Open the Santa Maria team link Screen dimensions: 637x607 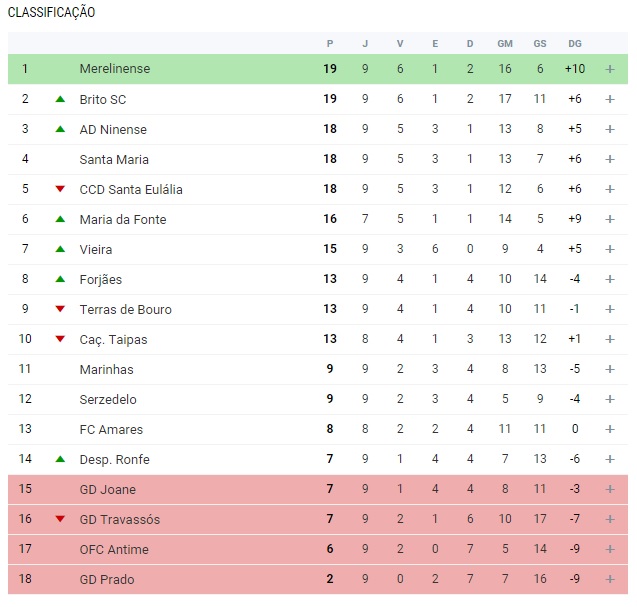tap(114, 159)
